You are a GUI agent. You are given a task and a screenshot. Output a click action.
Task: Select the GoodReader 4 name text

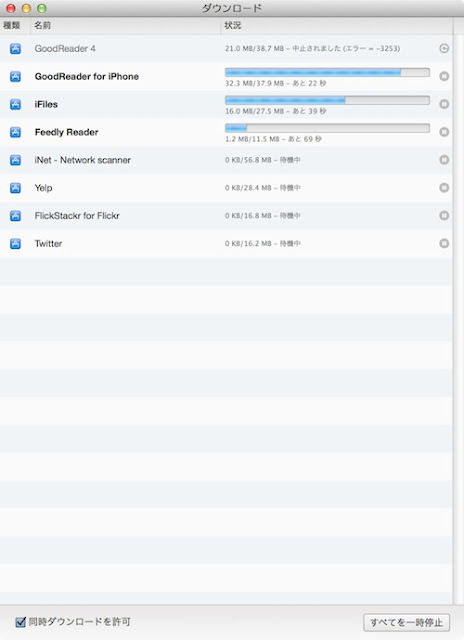65,49
